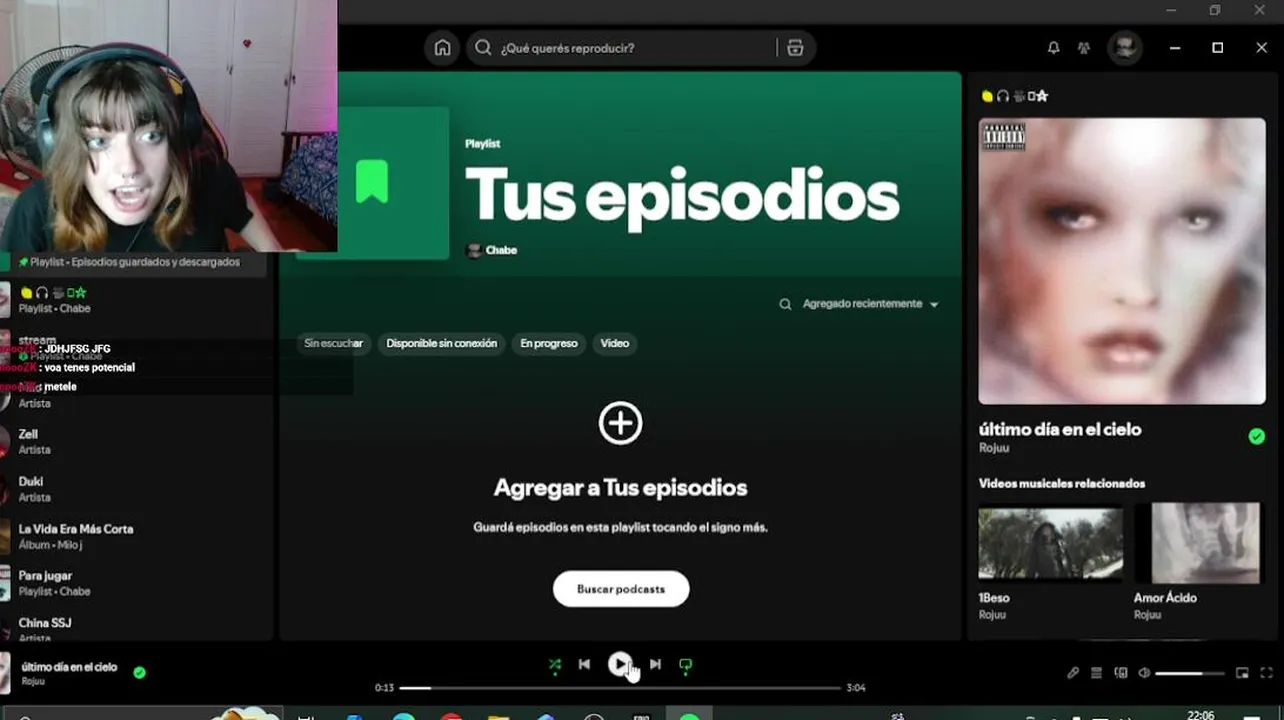1284x720 pixels.
Task: Open 'China SSJ' in the sidebar
Action: coord(135,628)
